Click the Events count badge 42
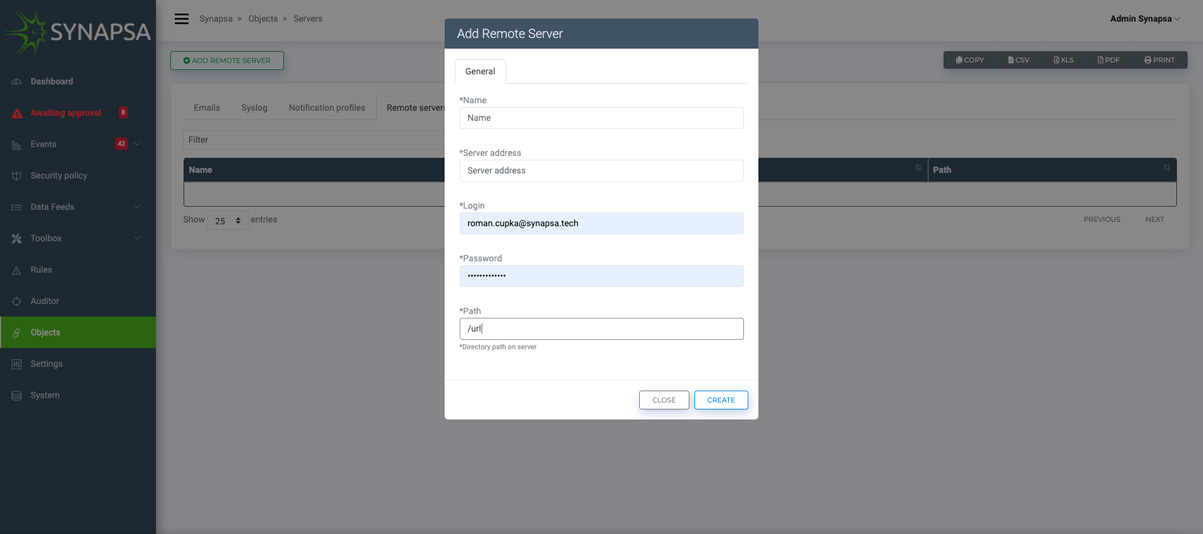This screenshot has width=1203, height=534. 121,144
